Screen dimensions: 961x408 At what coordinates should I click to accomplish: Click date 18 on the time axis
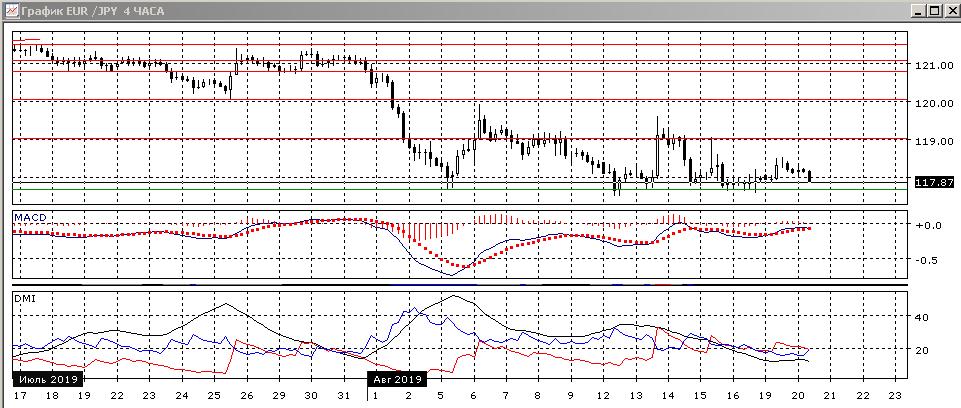tap(51, 396)
